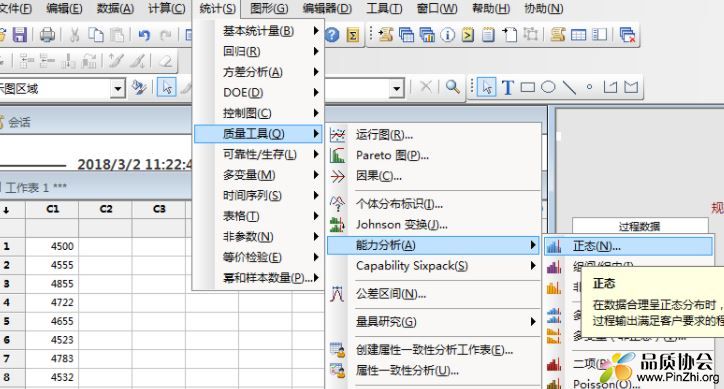Open the 工具(T) menu
The height and width of the screenshot is (389, 724).
tap(384, 9)
